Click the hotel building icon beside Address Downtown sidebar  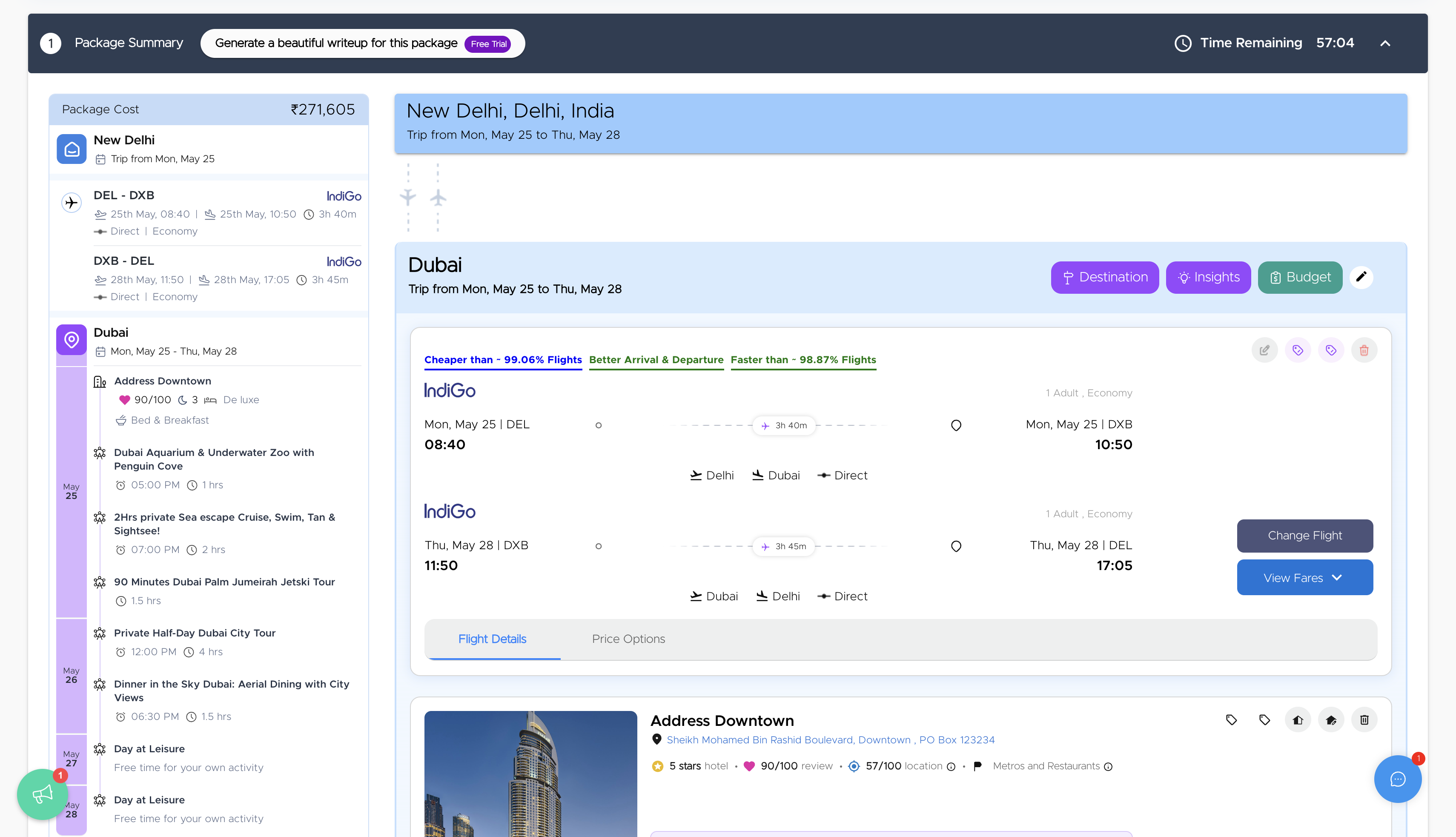click(x=100, y=382)
